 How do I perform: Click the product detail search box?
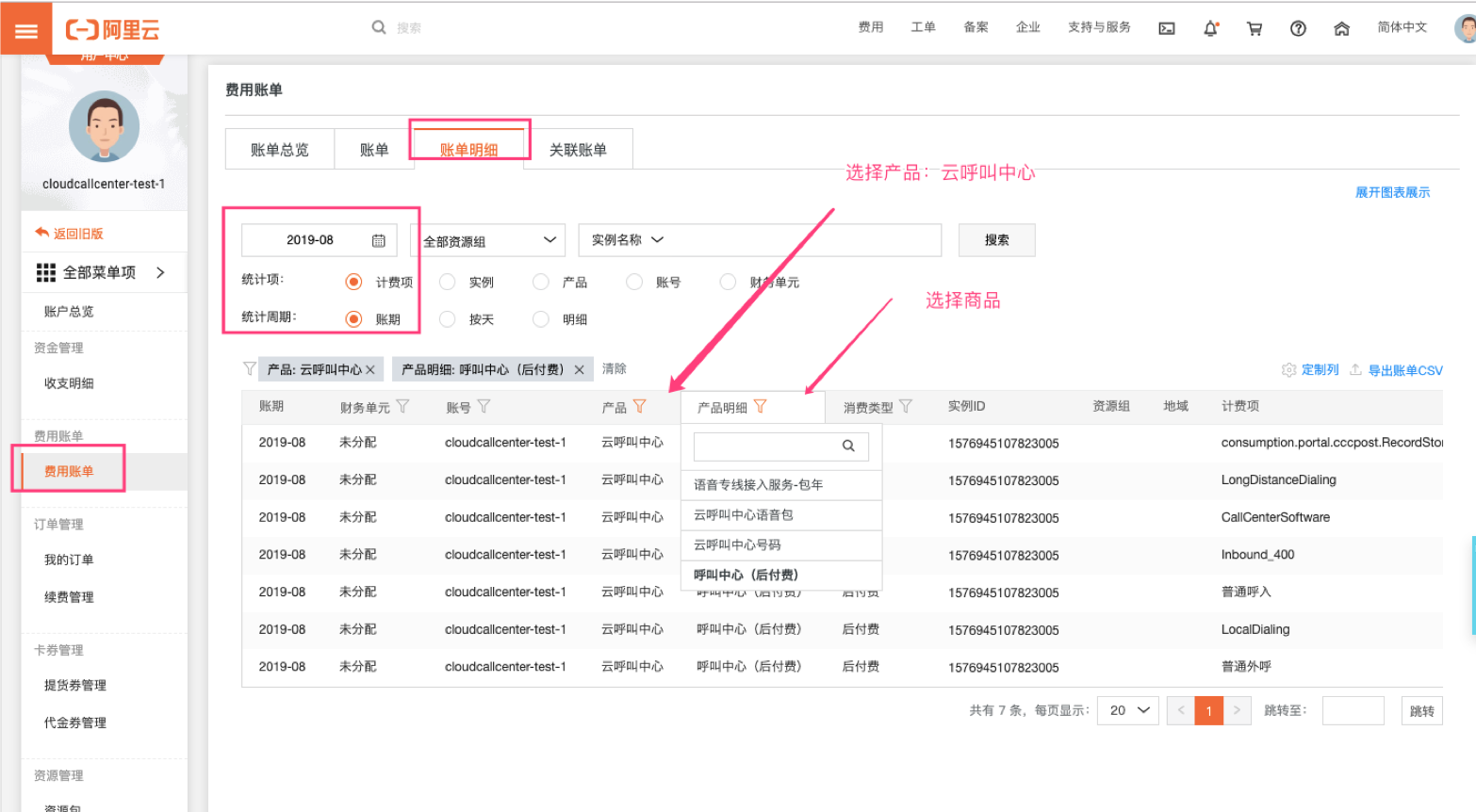point(781,446)
